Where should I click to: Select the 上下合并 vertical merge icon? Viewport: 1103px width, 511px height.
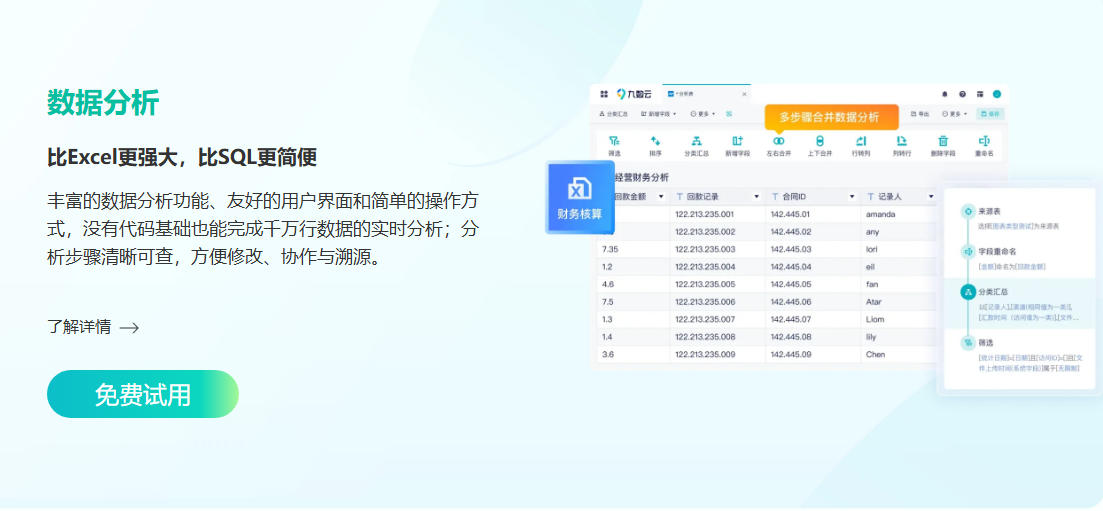click(820, 141)
